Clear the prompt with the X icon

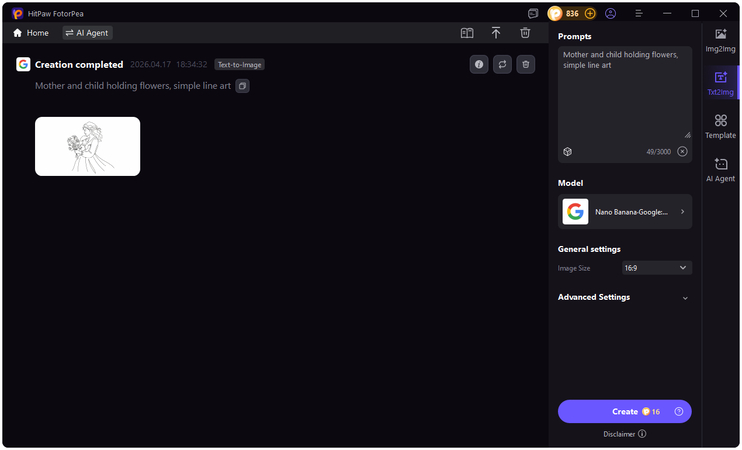[x=682, y=151]
